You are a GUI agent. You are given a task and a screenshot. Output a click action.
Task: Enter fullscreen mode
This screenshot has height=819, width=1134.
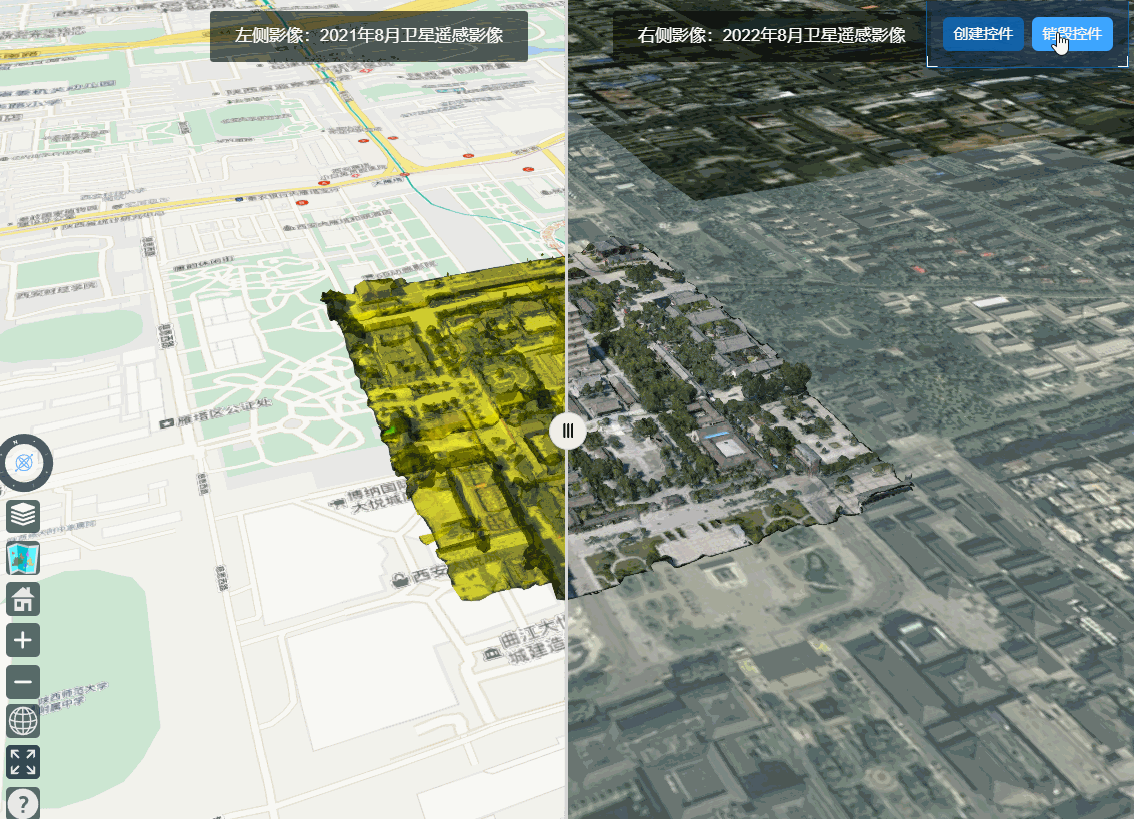pos(23,762)
